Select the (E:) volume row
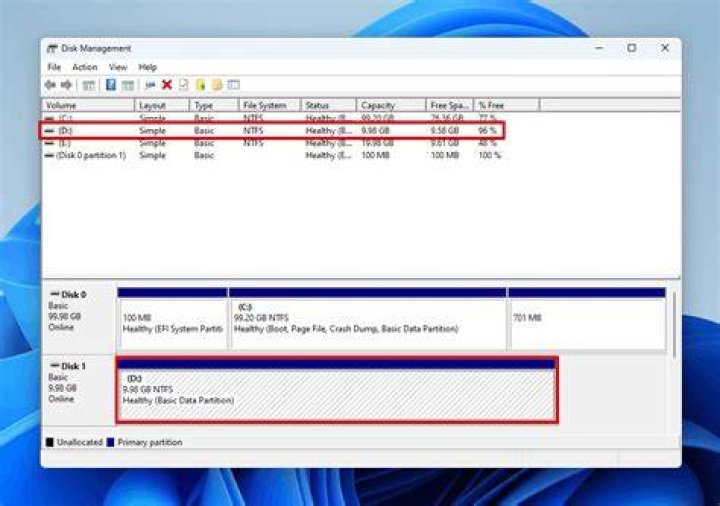Screen dimensions: 720x506 point(273,143)
